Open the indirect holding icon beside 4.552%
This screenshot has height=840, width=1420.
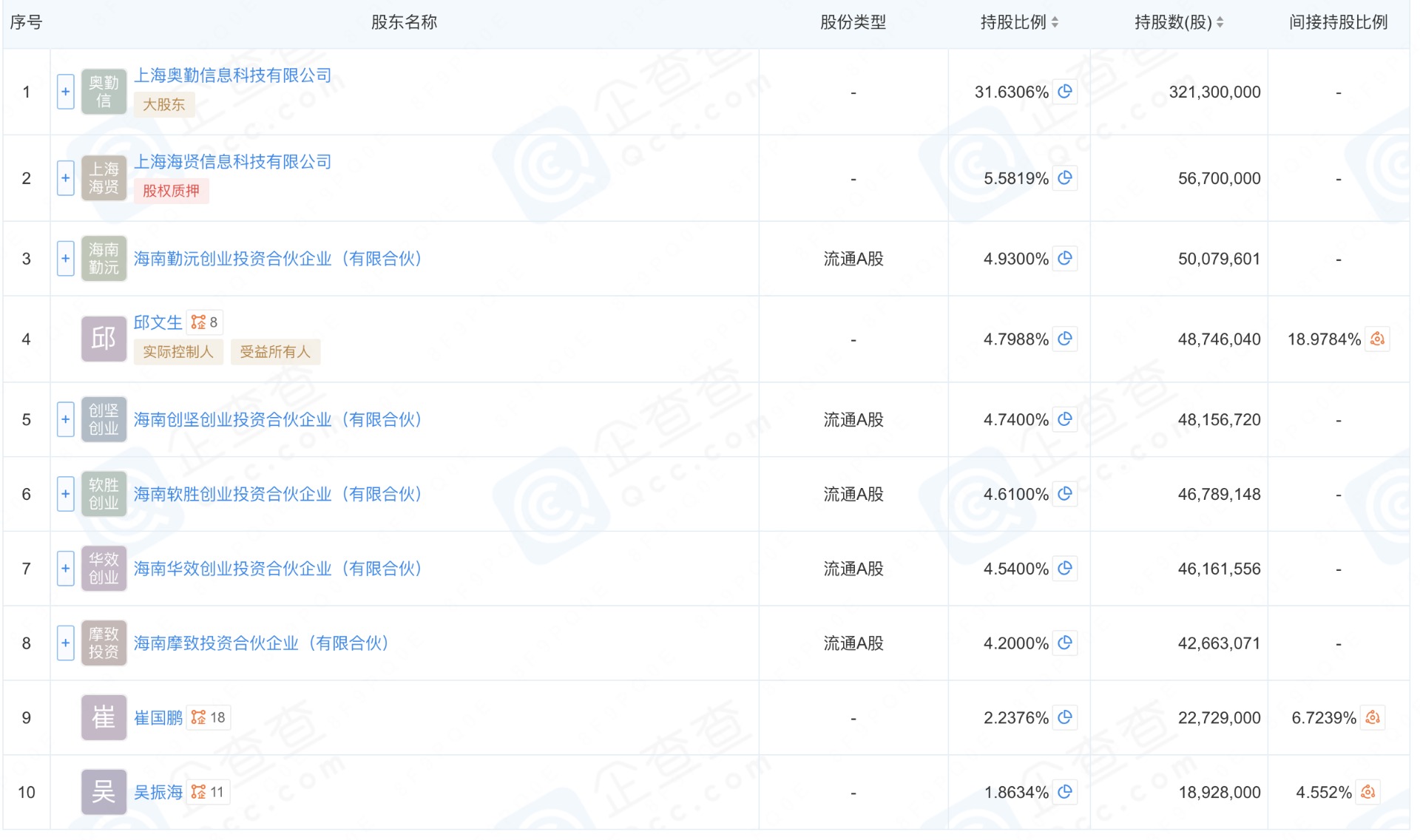click(1368, 793)
